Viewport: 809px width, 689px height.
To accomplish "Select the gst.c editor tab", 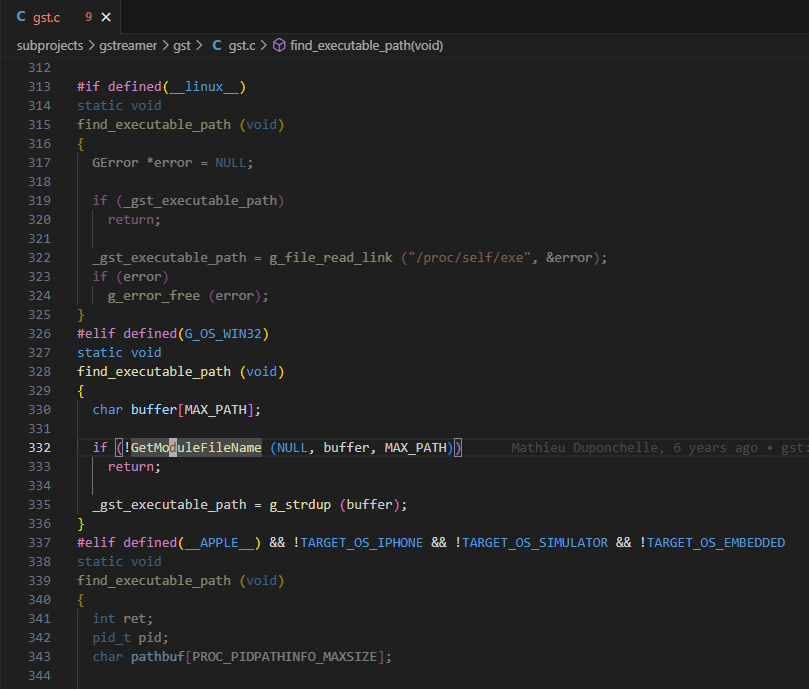I will coord(48,17).
